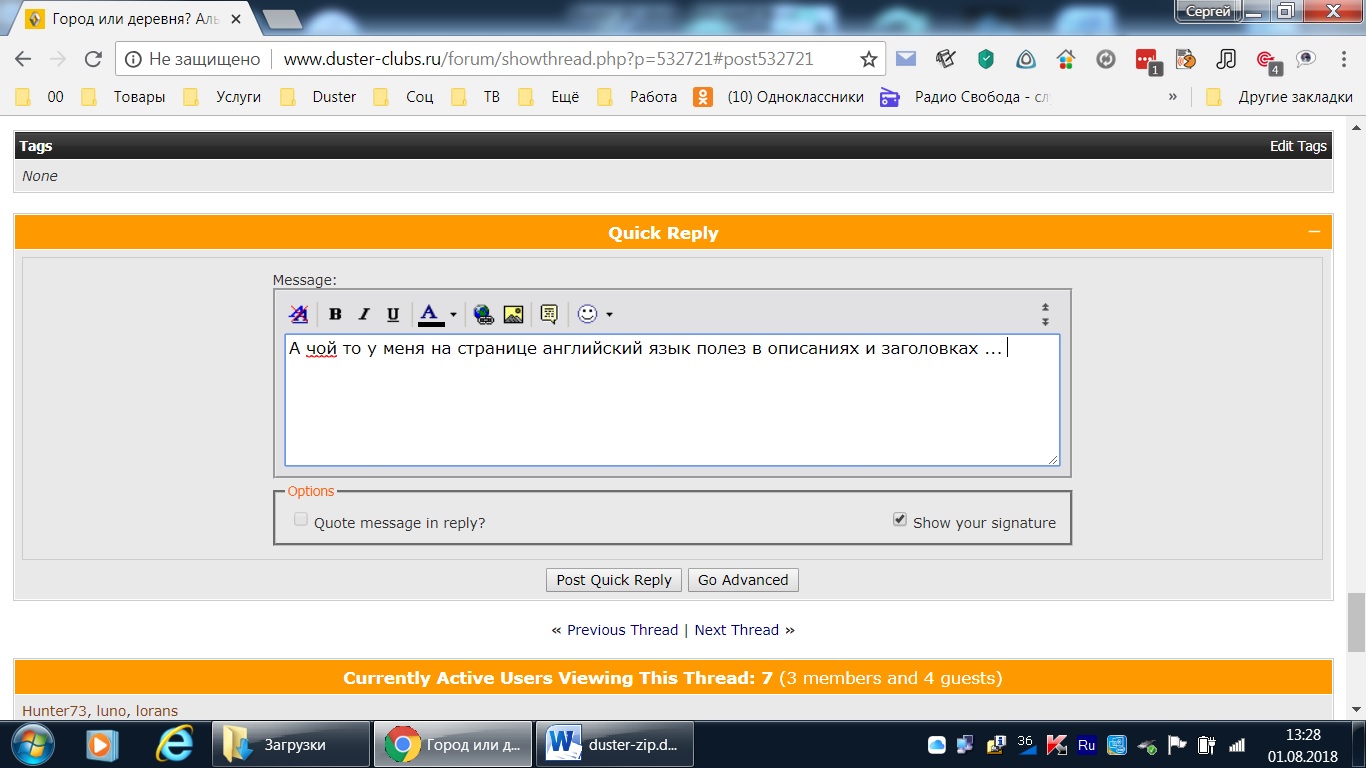The width and height of the screenshot is (1366, 768).
Task: Click inside the message text area
Action: [670, 410]
